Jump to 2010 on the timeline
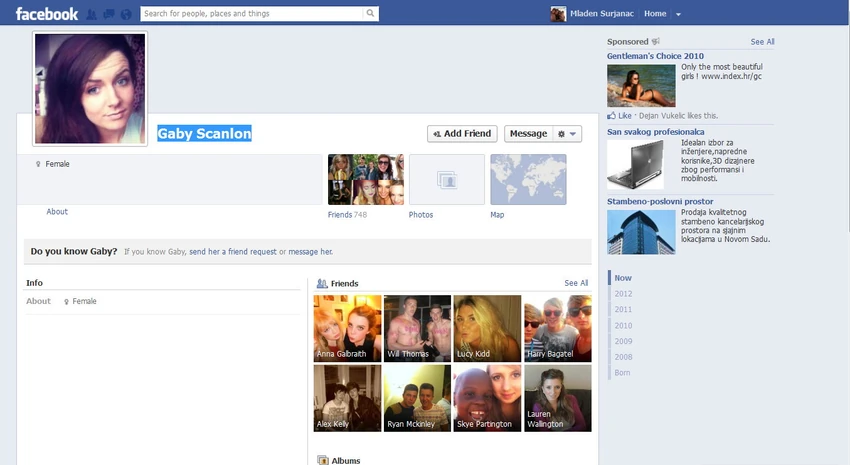This screenshot has height=465, width=850. pyautogui.click(x=623, y=325)
